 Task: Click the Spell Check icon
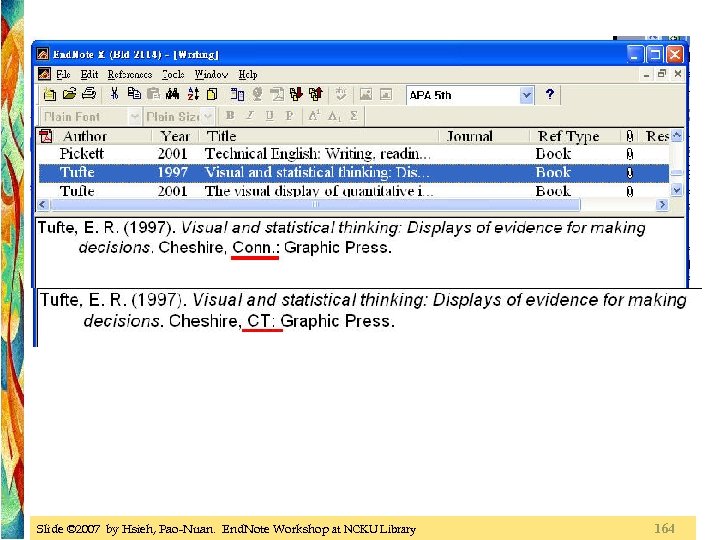(x=341, y=94)
